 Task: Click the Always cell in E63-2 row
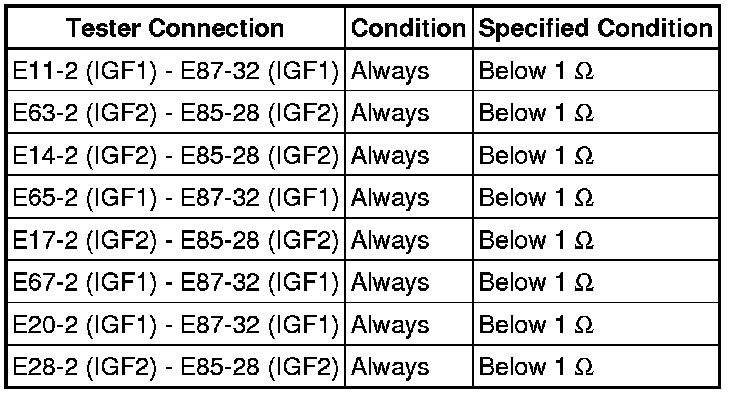coord(409,112)
